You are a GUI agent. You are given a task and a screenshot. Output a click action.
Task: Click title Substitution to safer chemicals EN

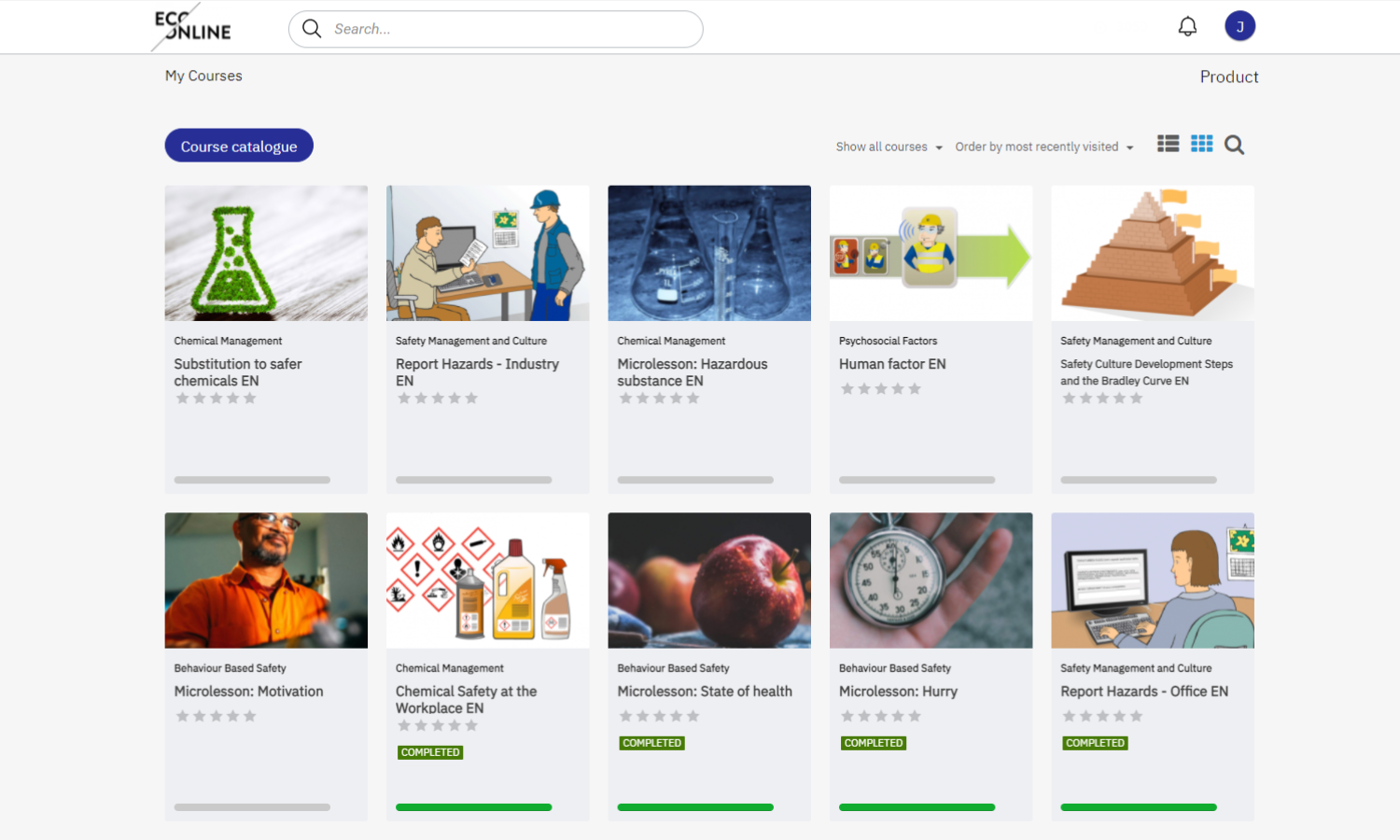pos(238,372)
